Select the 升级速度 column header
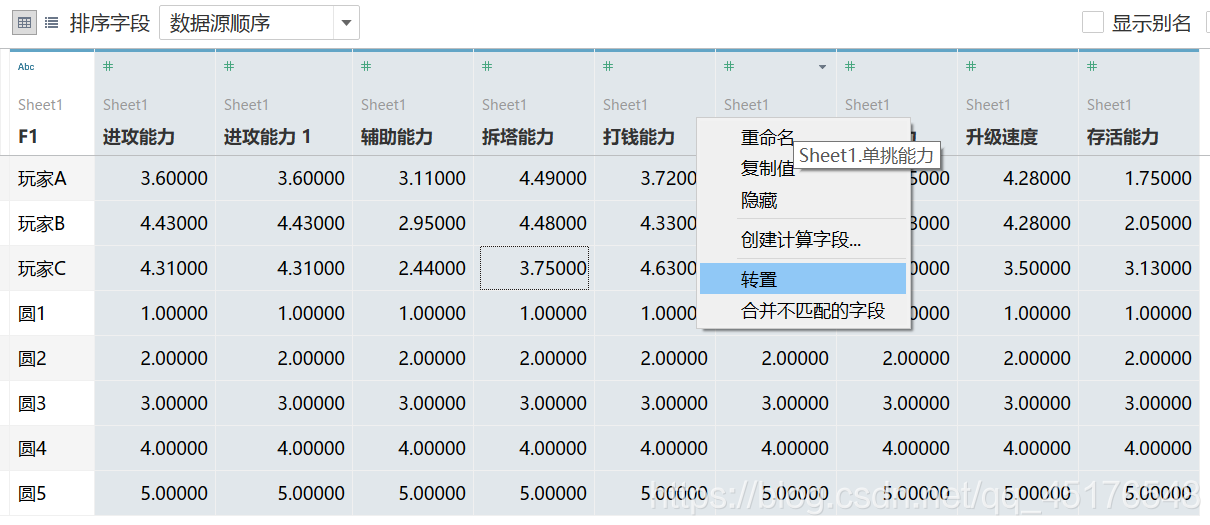 tap(1002, 137)
